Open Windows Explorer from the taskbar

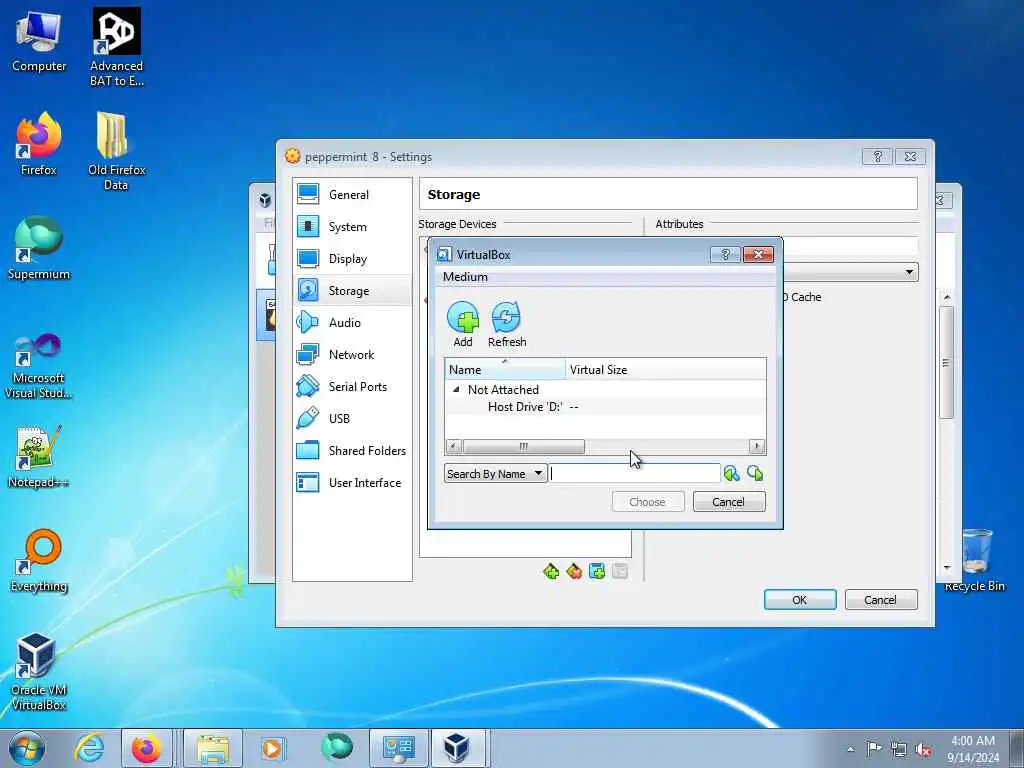coord(213,748)
